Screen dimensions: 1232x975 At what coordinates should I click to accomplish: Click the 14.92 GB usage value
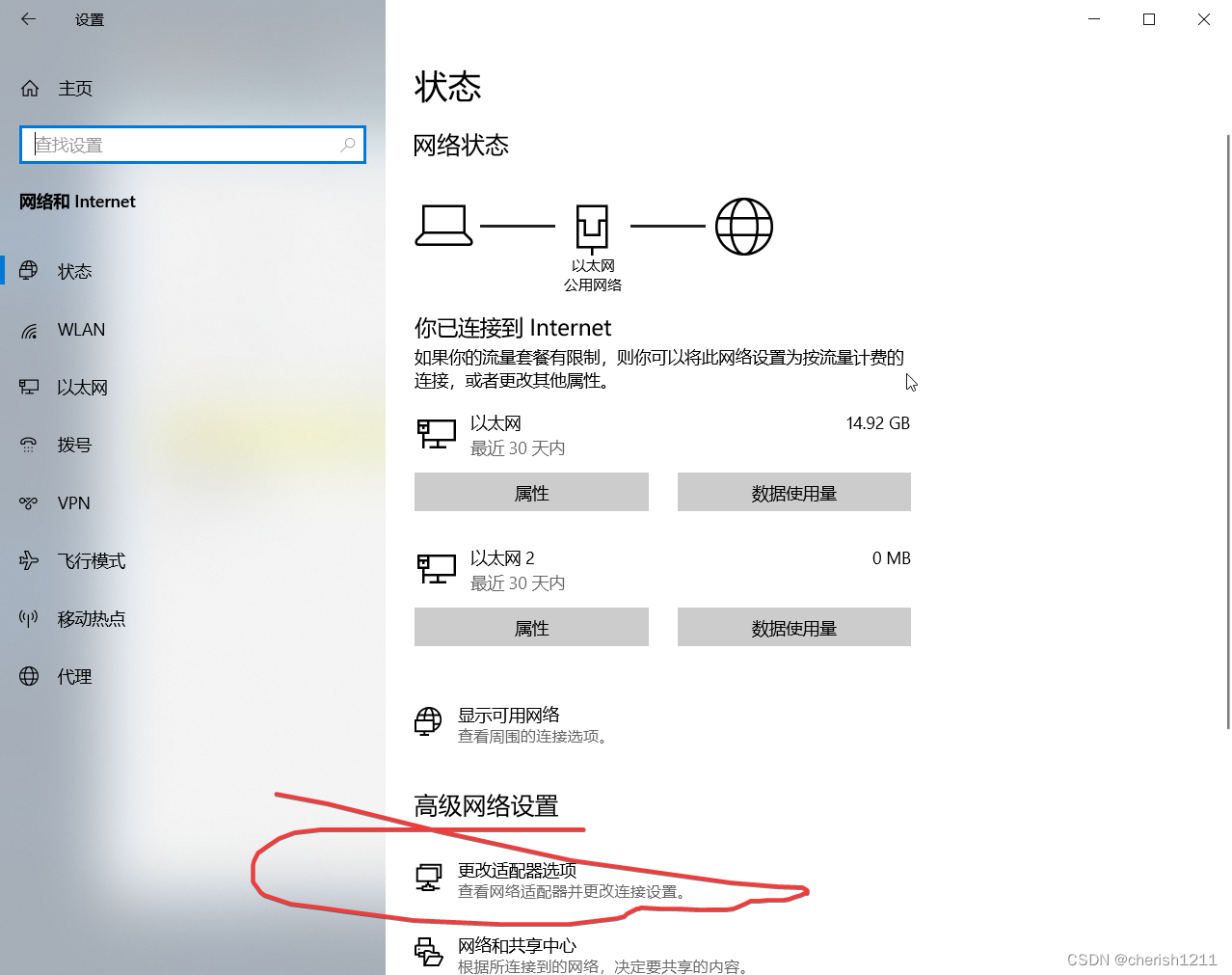coord(878,423)
